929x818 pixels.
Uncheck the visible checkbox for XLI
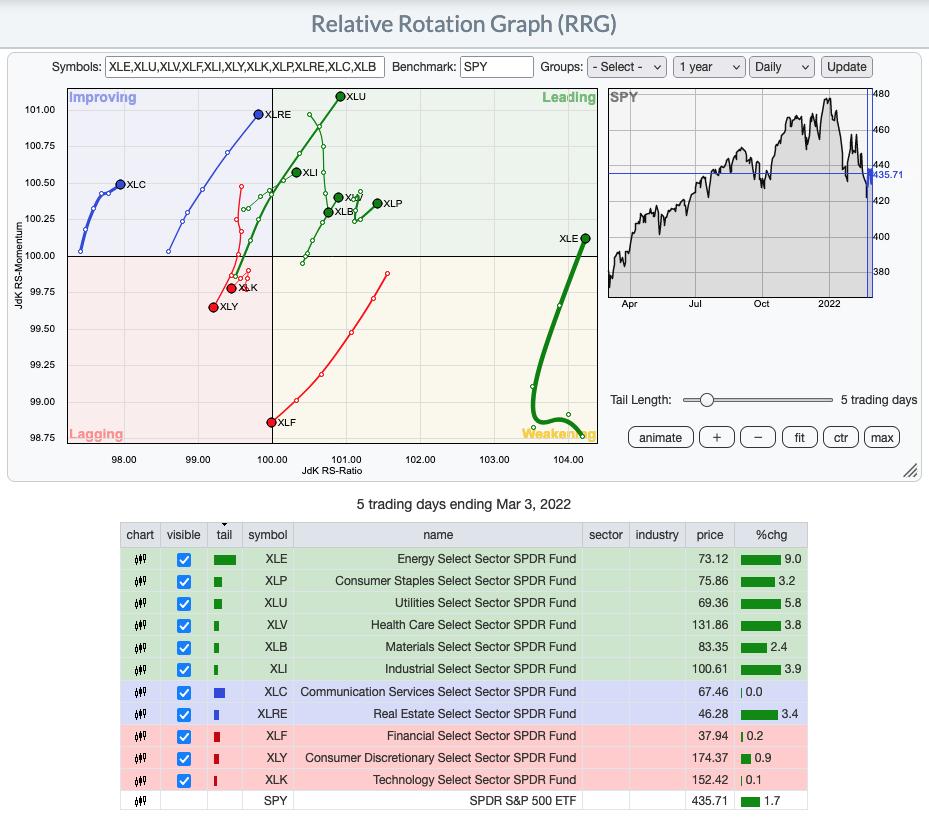pyautogui.click(x=184, y=670)
